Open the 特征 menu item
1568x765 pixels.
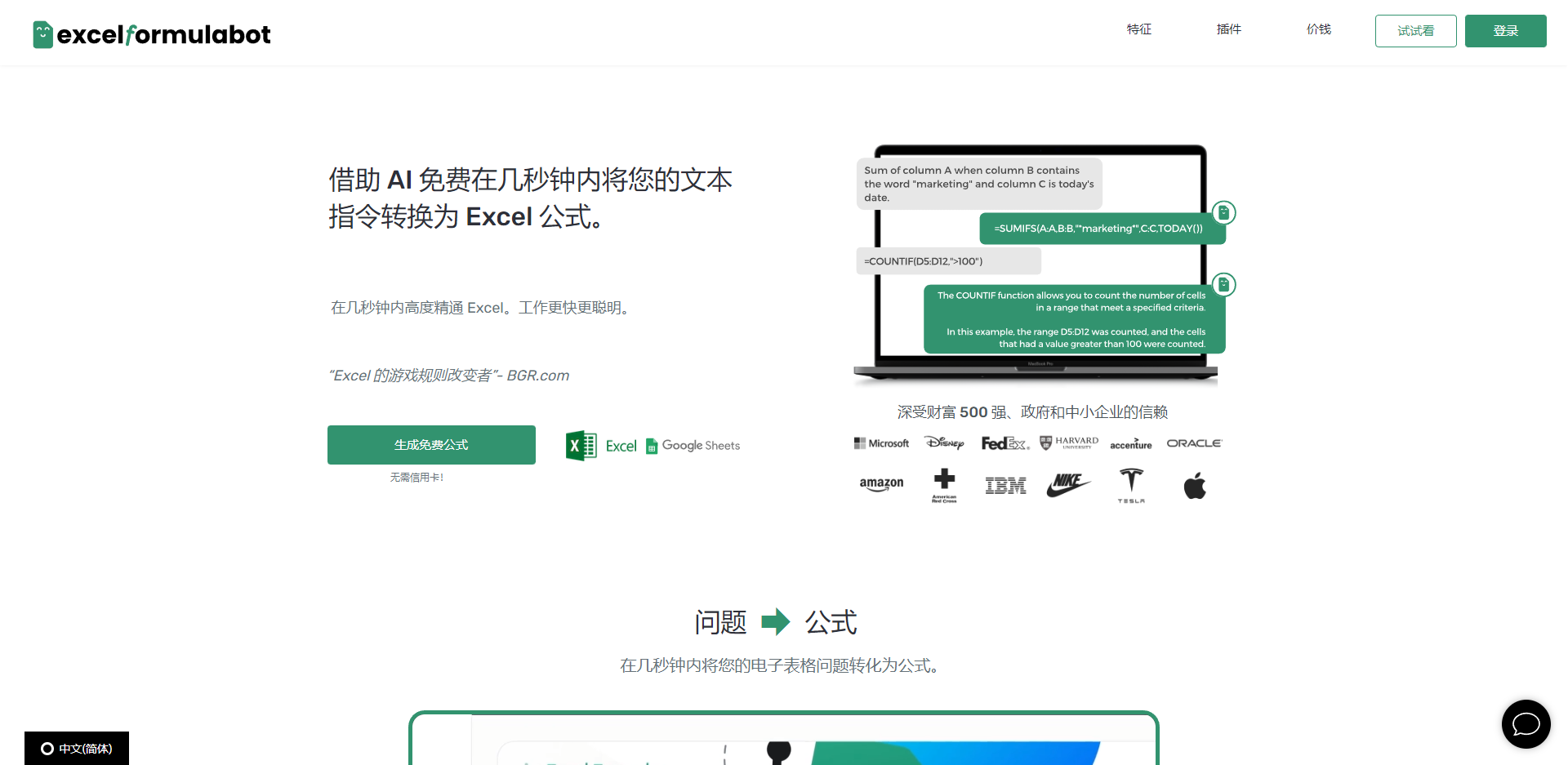pyautogui.click(x=1138, y=29)
